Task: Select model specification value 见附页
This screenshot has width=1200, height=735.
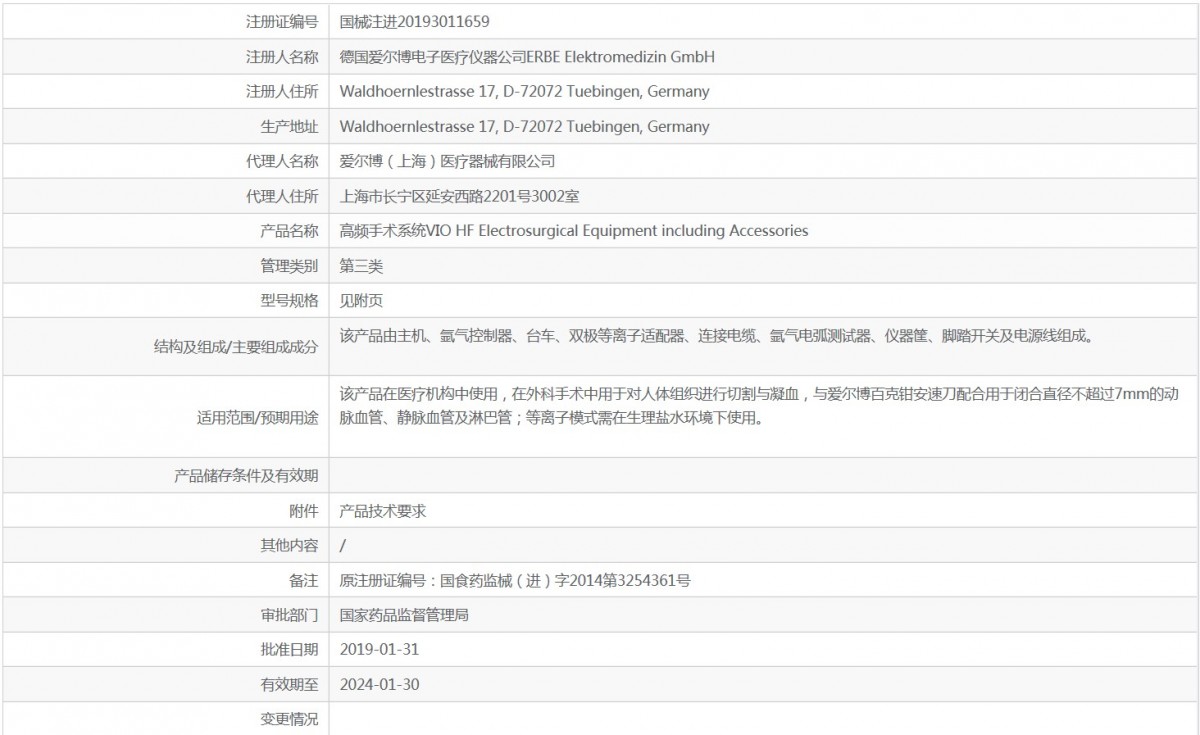Action: point(361,301)
